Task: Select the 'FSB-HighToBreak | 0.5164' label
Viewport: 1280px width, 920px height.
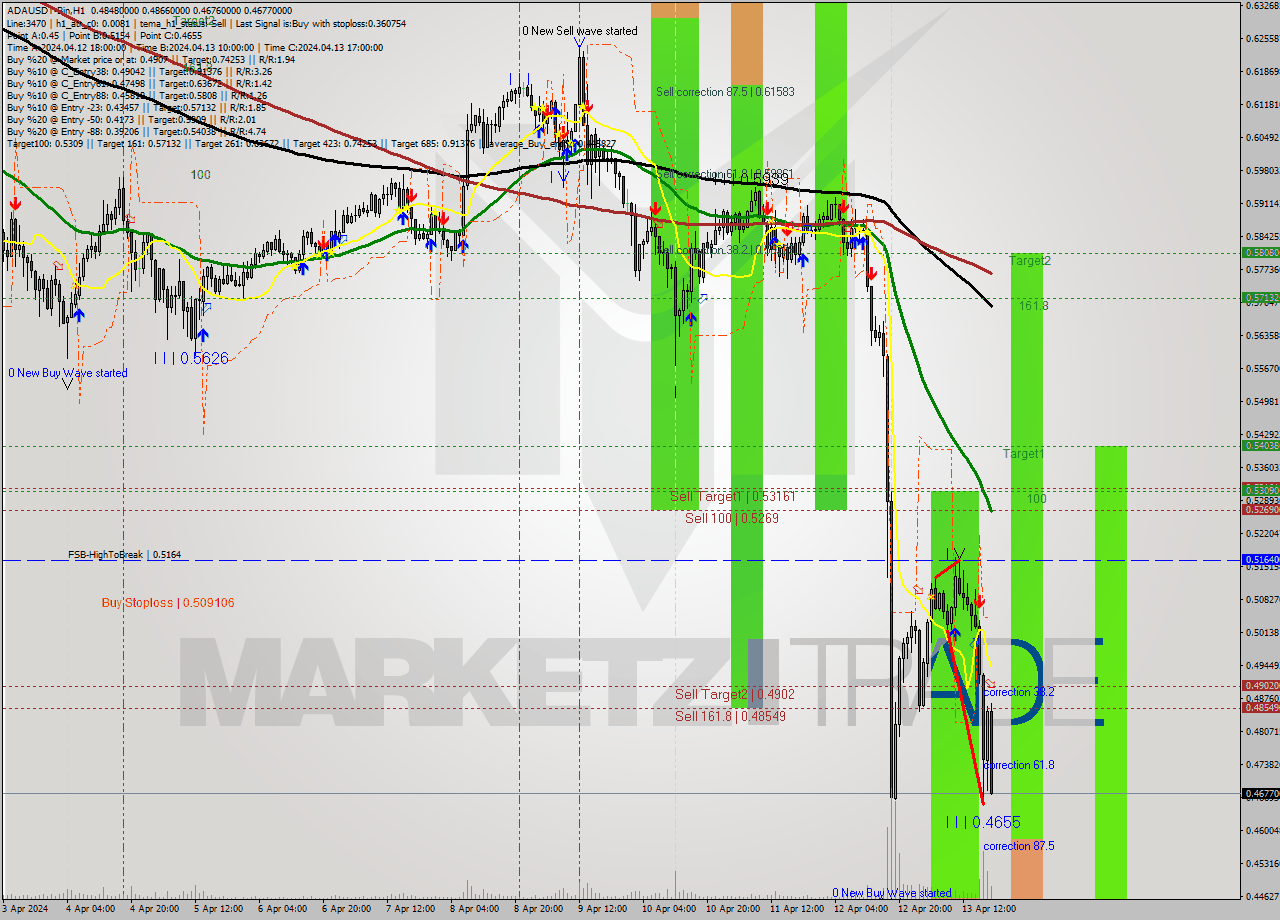Action: (125, 554)
